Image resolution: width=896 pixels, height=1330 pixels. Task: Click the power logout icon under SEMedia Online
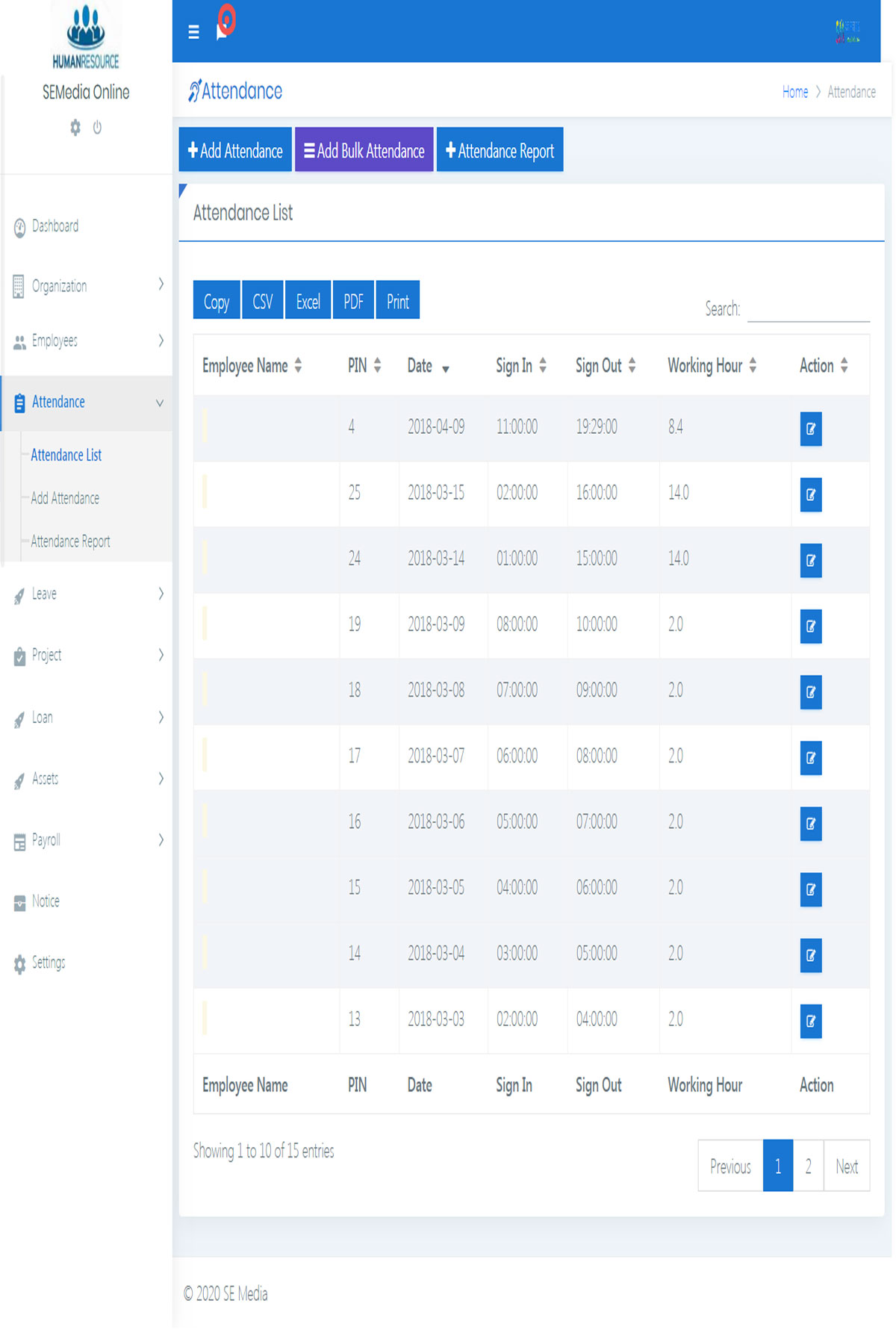[x=97, y=128]
